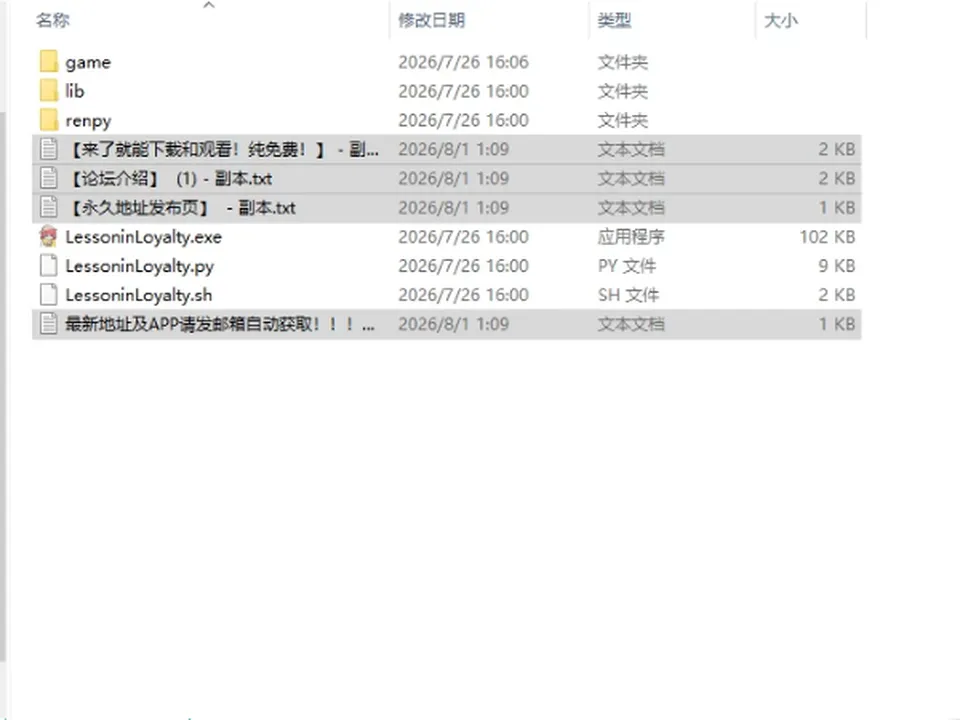Click the type "文件夹" in the renpy row
Viewport: 960px width, 720px height.
pos(623,121)
